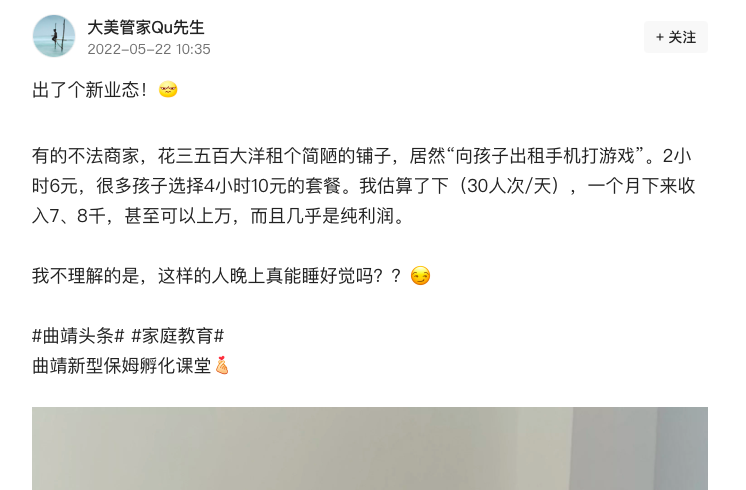Click the headline text 出了个新业态
The image size is (746, 490).
[x=90, y=90]
